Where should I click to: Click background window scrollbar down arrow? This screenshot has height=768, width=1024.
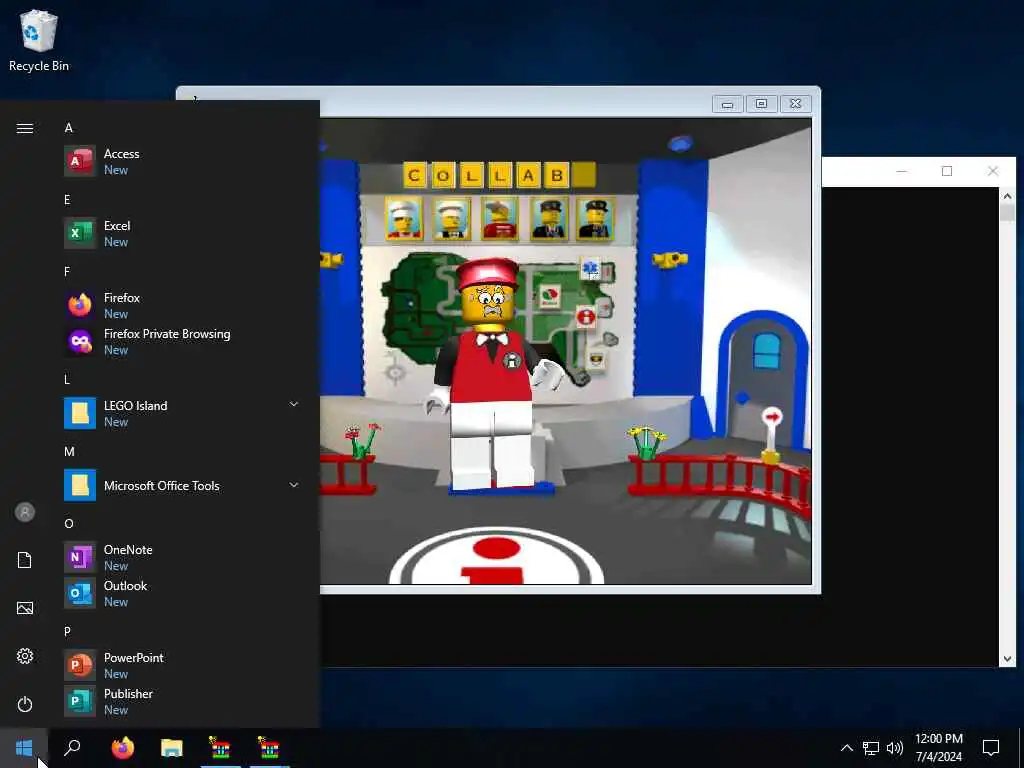pyautogui.click(x=1007, y=658)
